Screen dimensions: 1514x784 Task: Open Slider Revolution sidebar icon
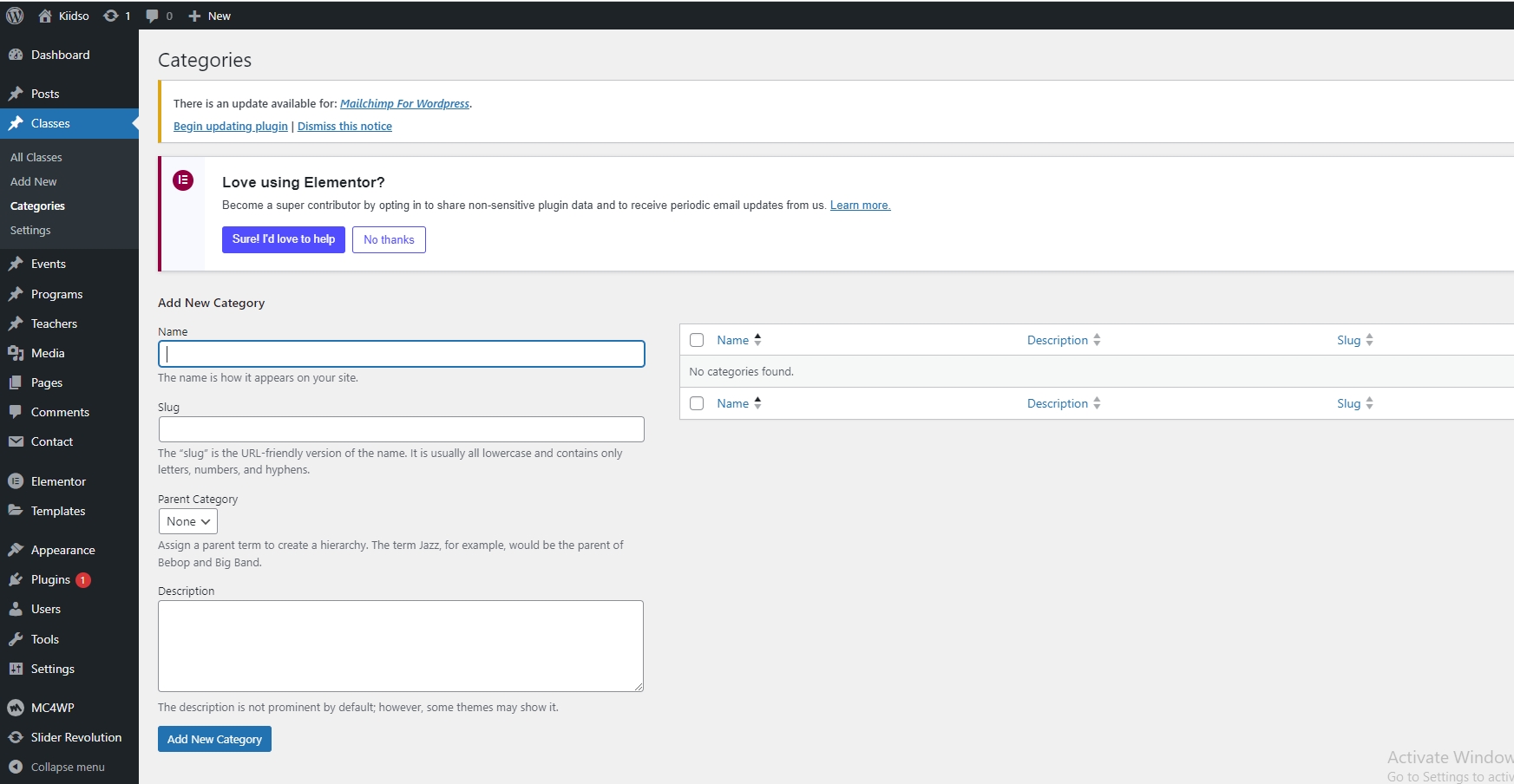[16, 737]
